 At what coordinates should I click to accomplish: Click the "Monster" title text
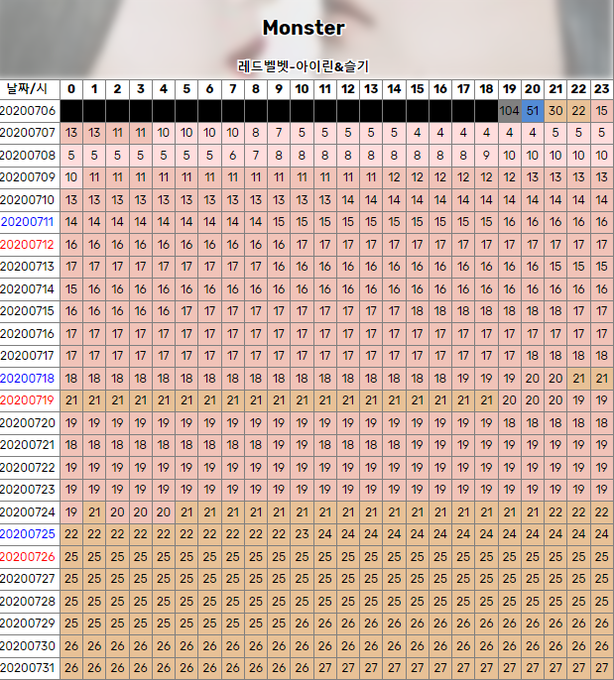pos(304,28)
